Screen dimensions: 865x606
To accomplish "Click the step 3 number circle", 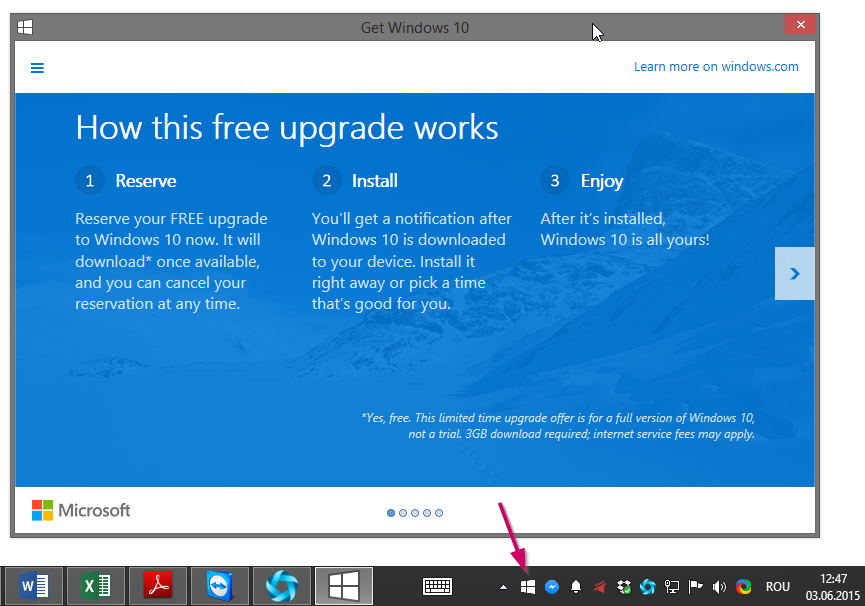I will click(x=555, y=180).
